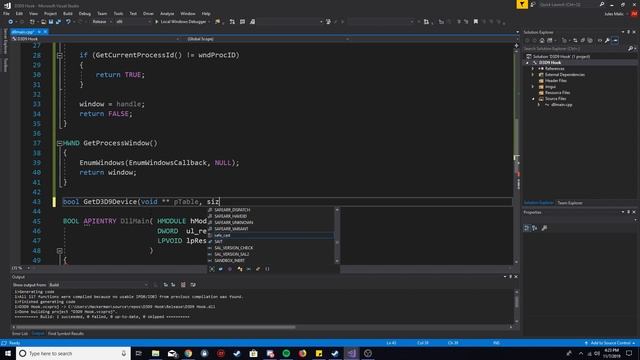Select SAFEARR_DISPATCH in the IntelliSense list
640x360 pixels.
[271, 210]
